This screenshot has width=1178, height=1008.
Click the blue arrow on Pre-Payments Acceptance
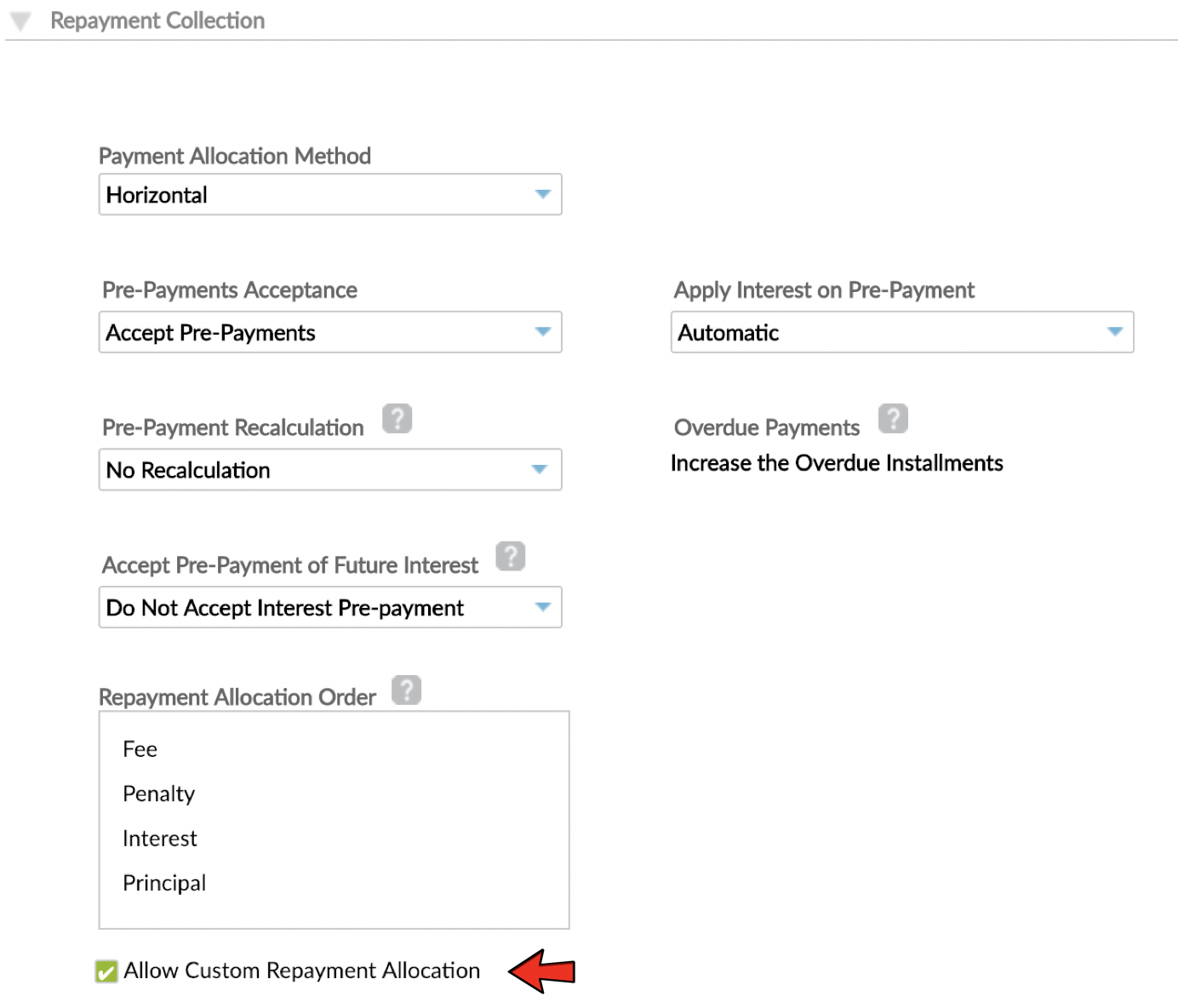point(544,332)
